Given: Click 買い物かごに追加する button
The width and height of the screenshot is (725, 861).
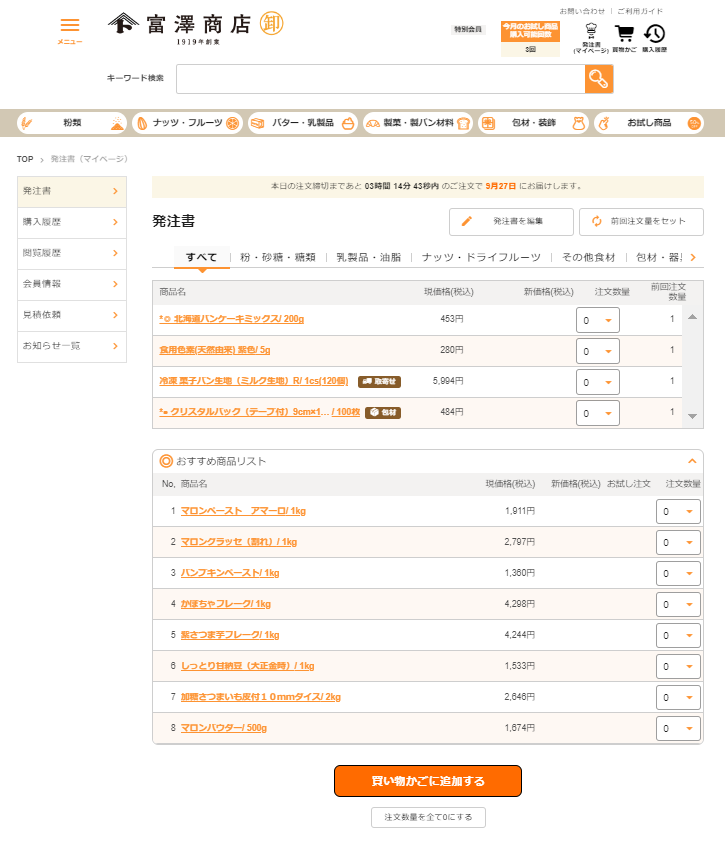Looking at the screenshot, I should click(x=428, y=781).
